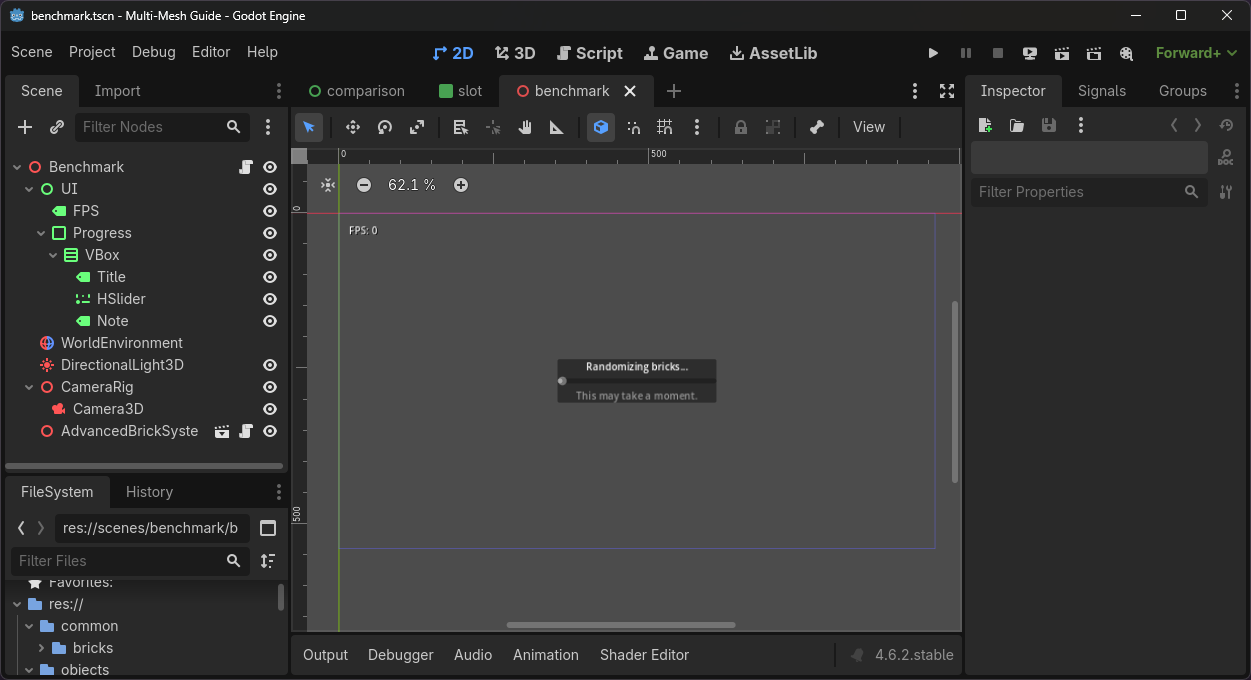Screen dimensions: 1251x680
Task: Open skeleton options bone icon
Action: click(x=817, y=127)
